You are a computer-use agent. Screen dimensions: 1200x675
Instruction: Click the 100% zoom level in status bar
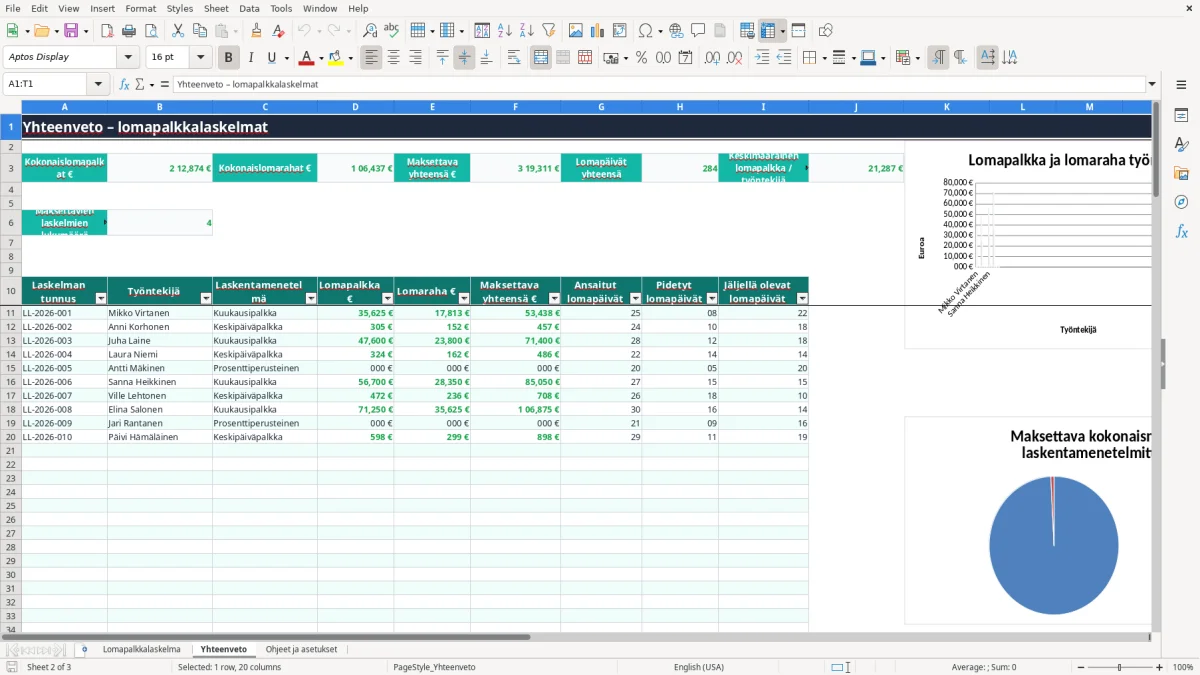coord(1182,667)
